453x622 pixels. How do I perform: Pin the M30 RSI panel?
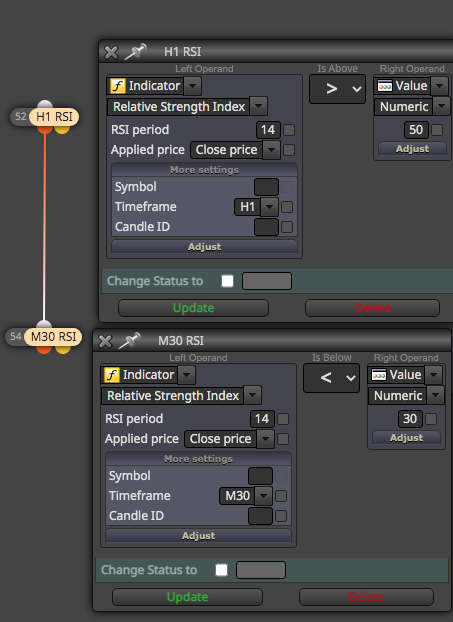130,341
